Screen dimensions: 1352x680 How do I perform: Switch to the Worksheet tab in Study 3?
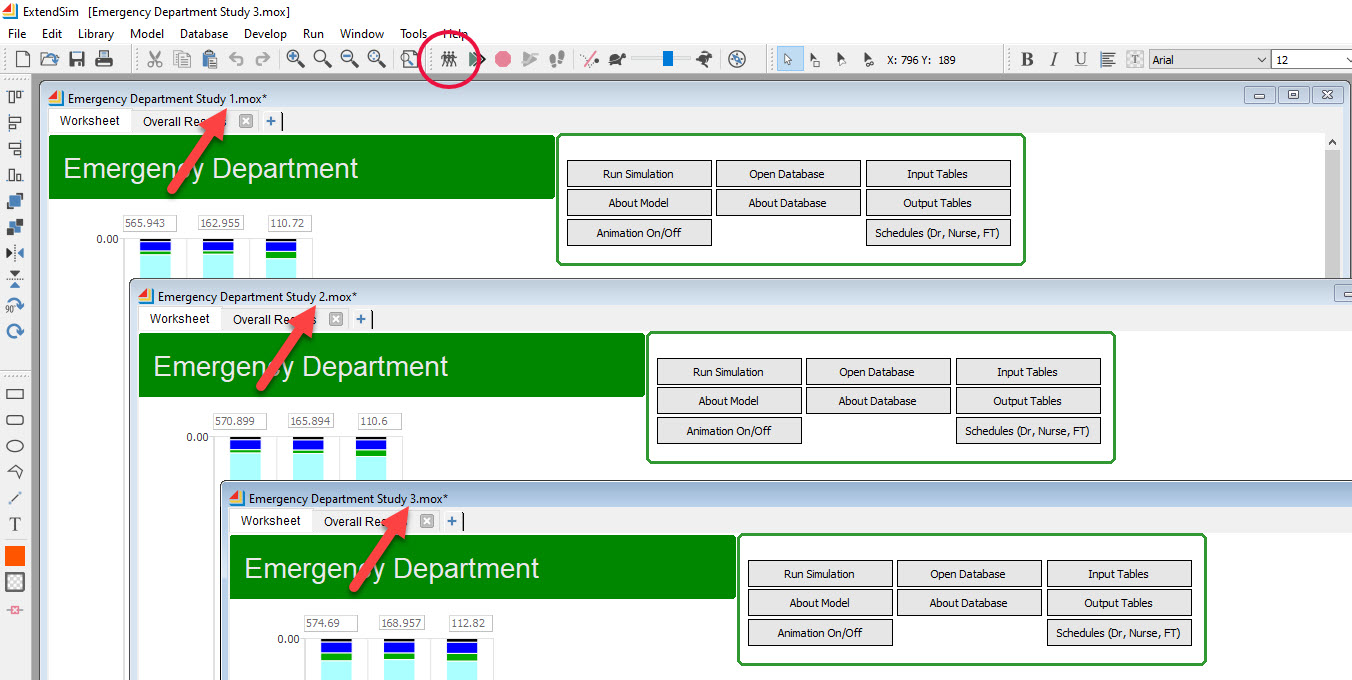(270, 520)
